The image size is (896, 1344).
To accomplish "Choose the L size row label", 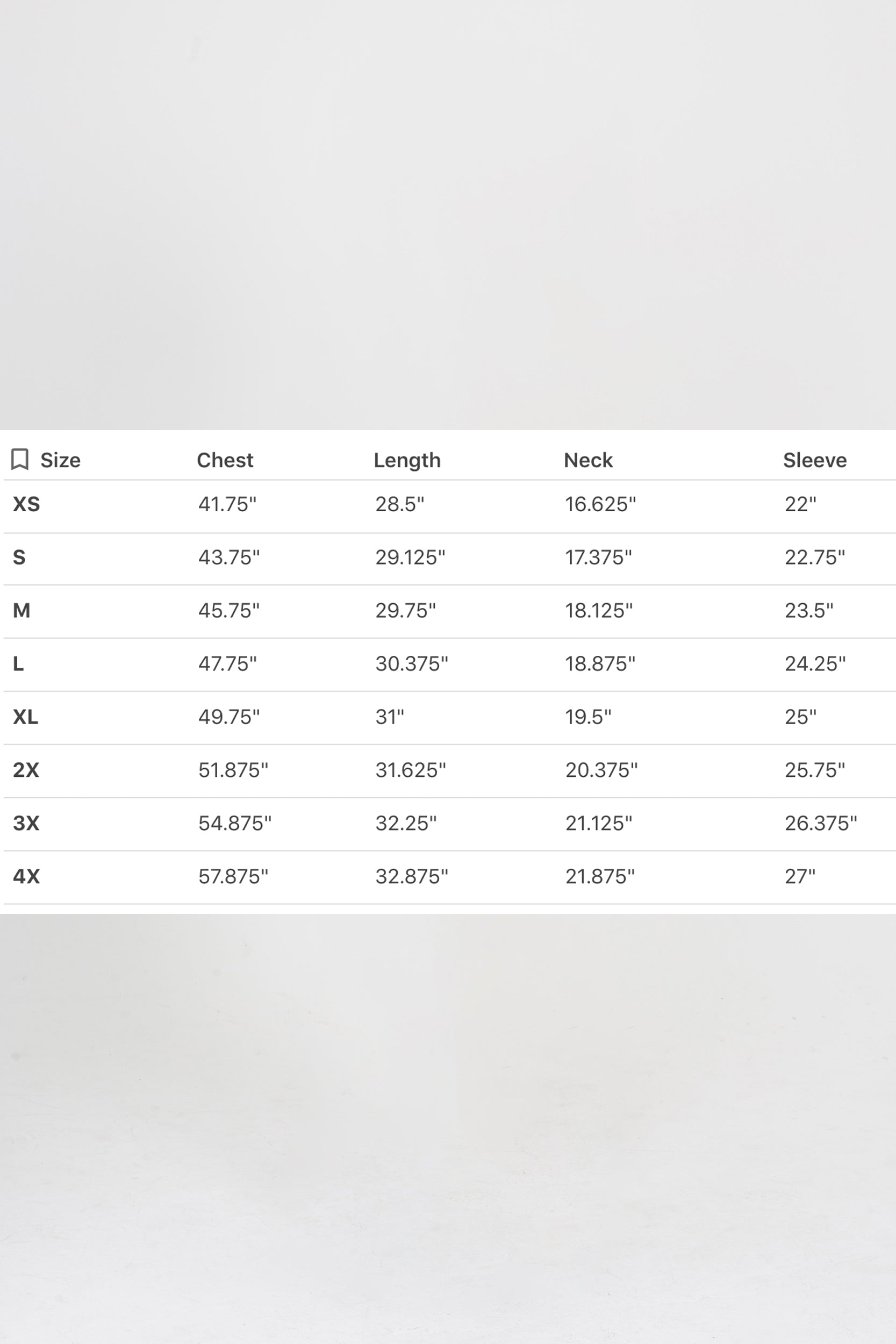I will coord(18,663).
